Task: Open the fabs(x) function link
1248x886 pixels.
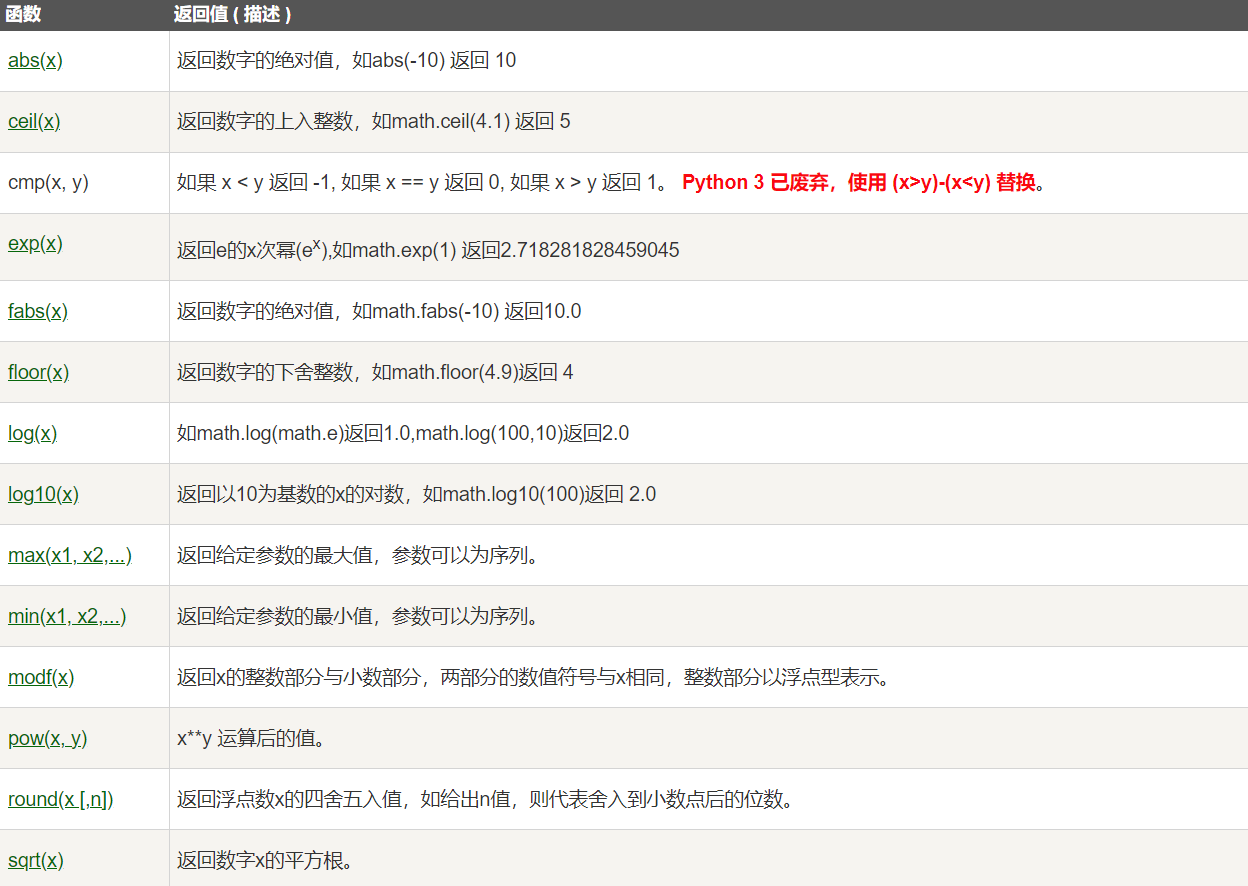Action: (x=38, y=311)
